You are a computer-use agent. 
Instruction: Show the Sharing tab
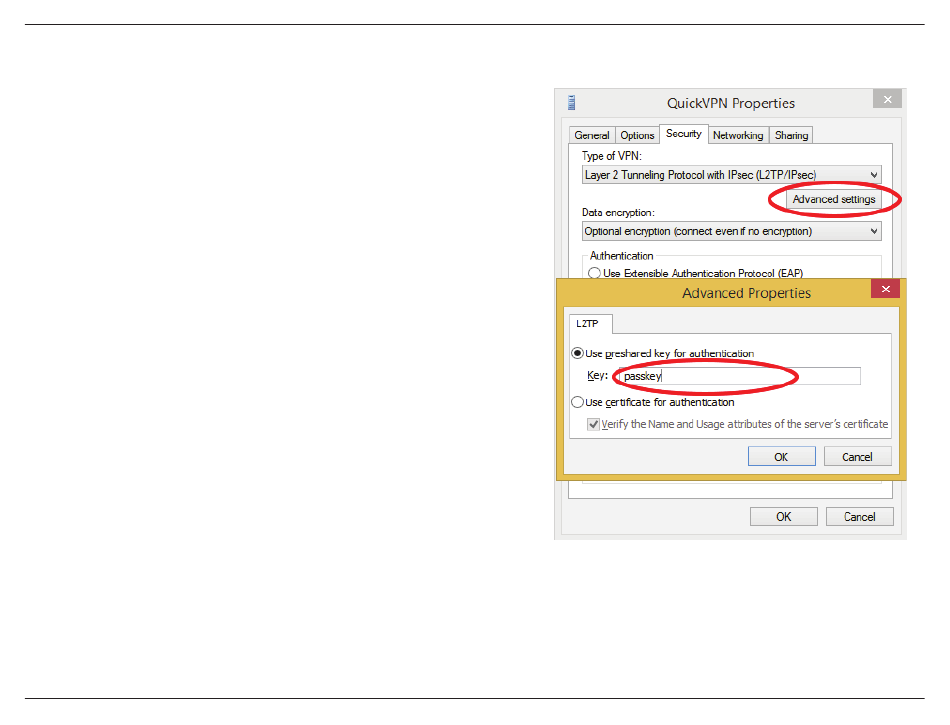(x=791, y=135)
